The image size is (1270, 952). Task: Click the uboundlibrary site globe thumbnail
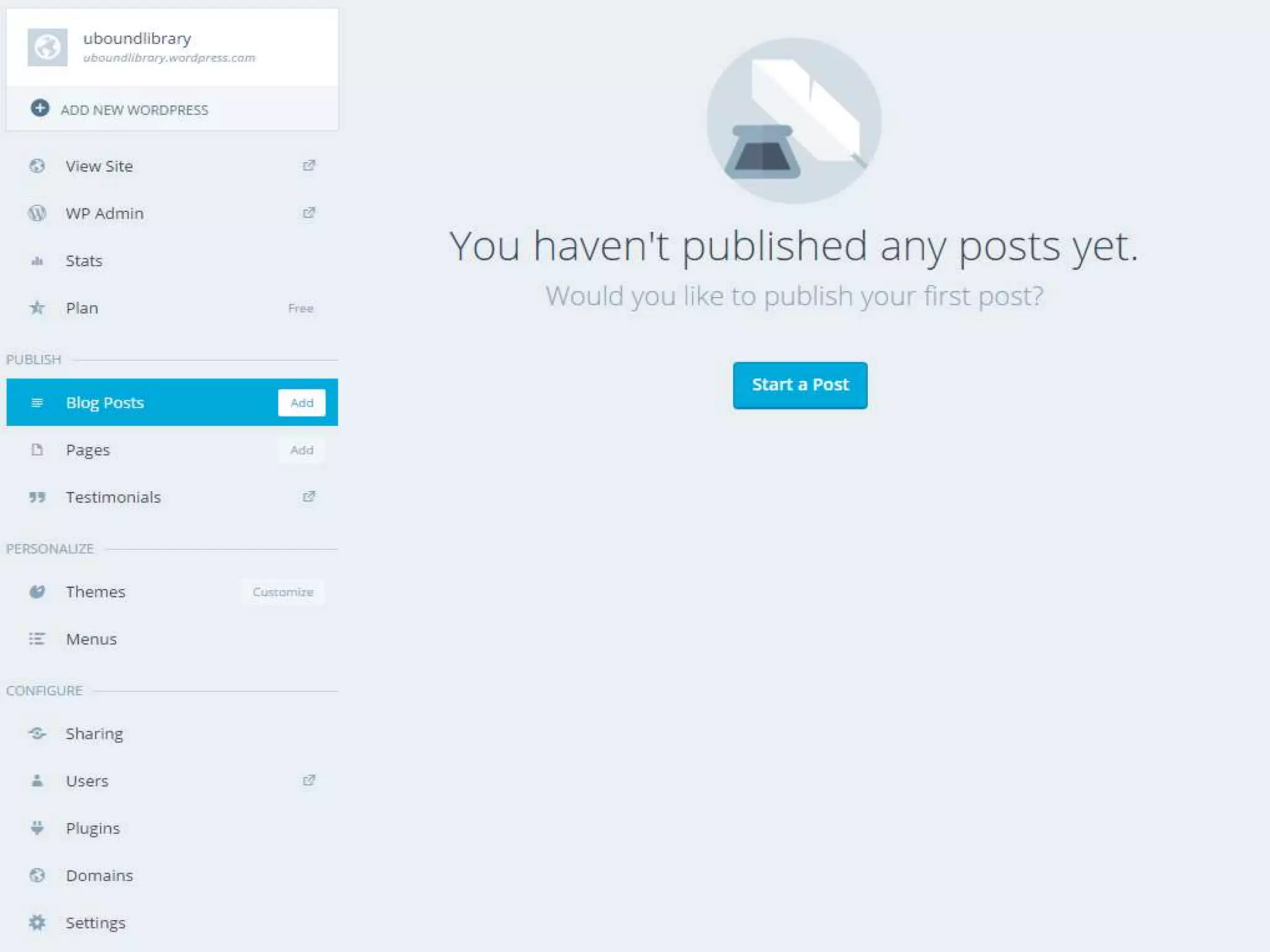coord(47,47)
